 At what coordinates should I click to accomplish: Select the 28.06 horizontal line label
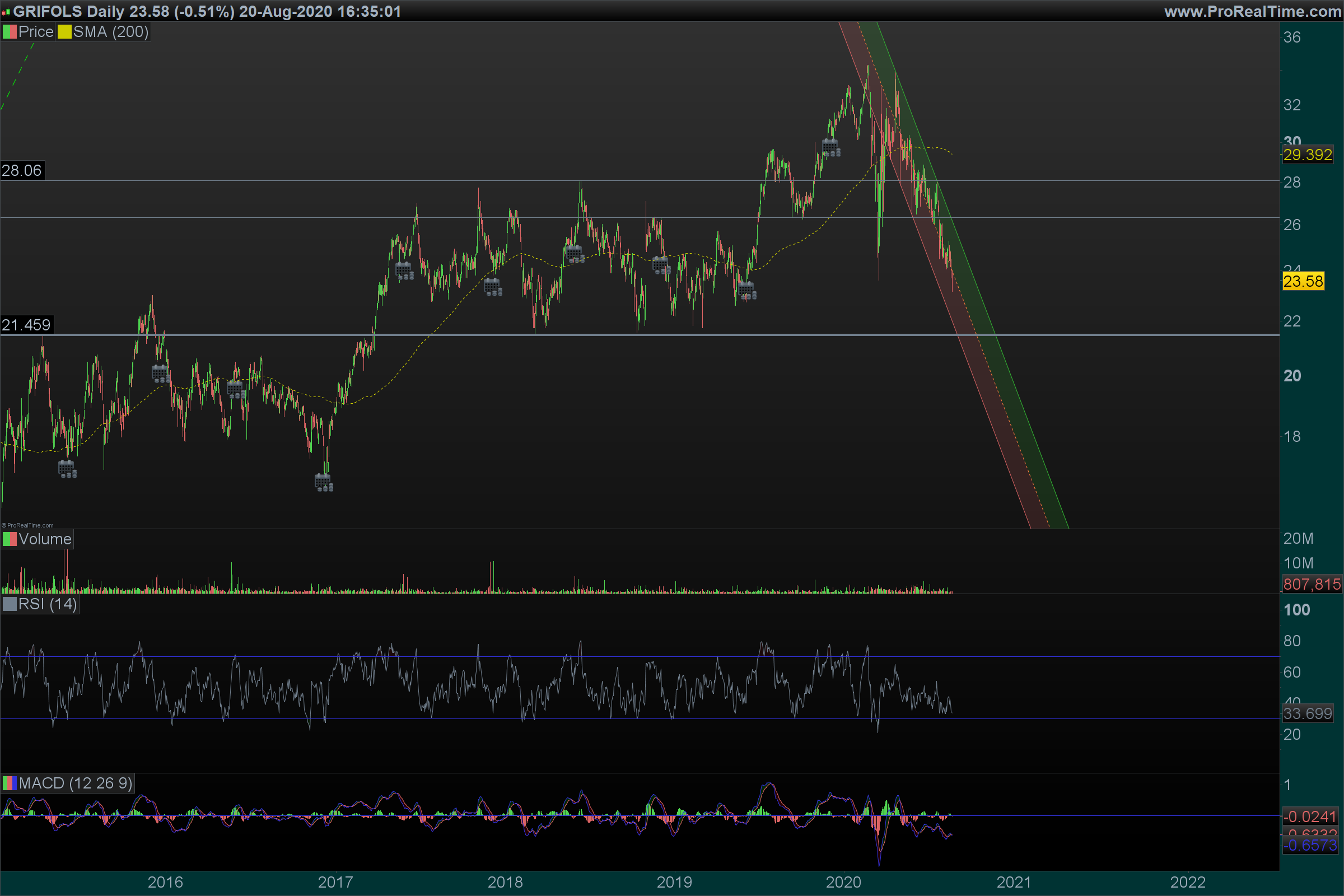[22, 170]
